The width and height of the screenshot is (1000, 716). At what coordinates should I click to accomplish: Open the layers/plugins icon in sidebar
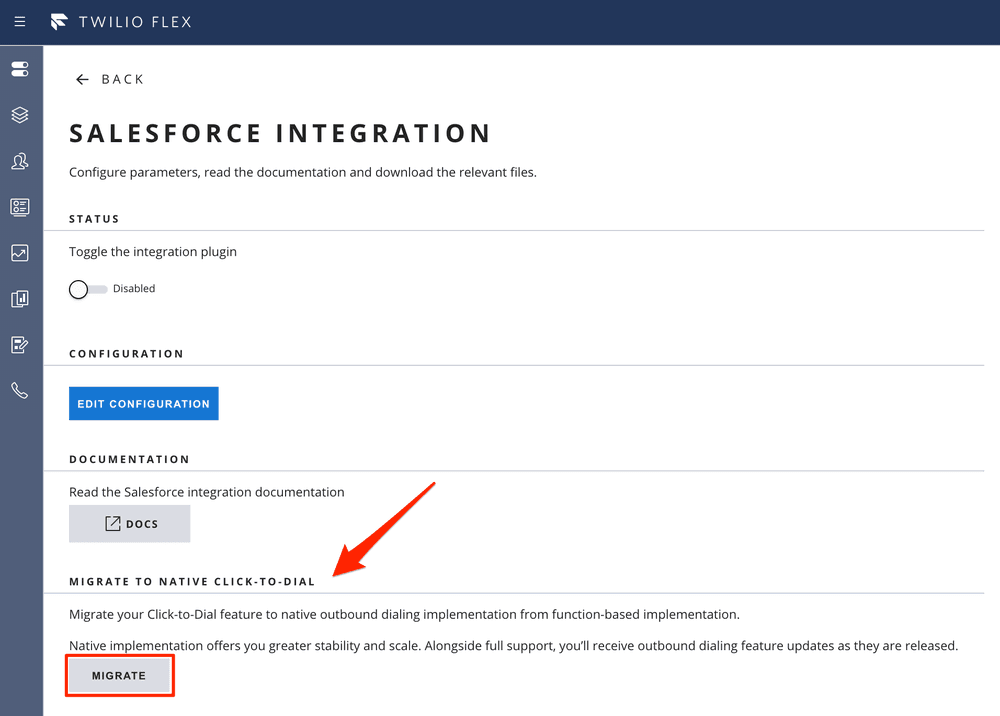click(20, 115)
